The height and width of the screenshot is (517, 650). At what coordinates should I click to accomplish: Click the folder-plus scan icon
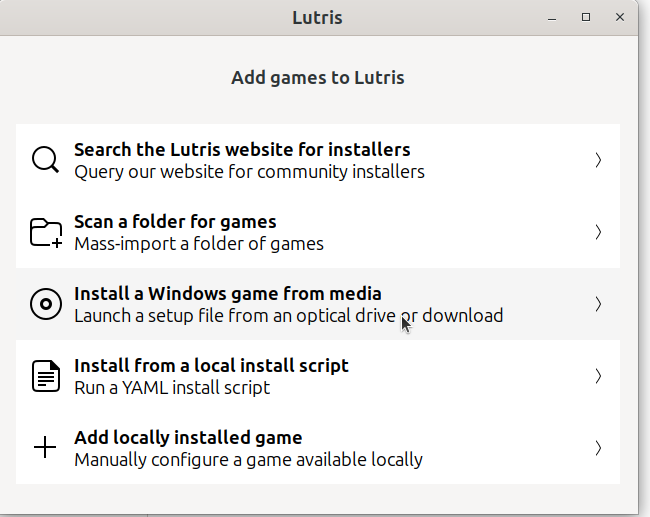[x=46, y=233]
